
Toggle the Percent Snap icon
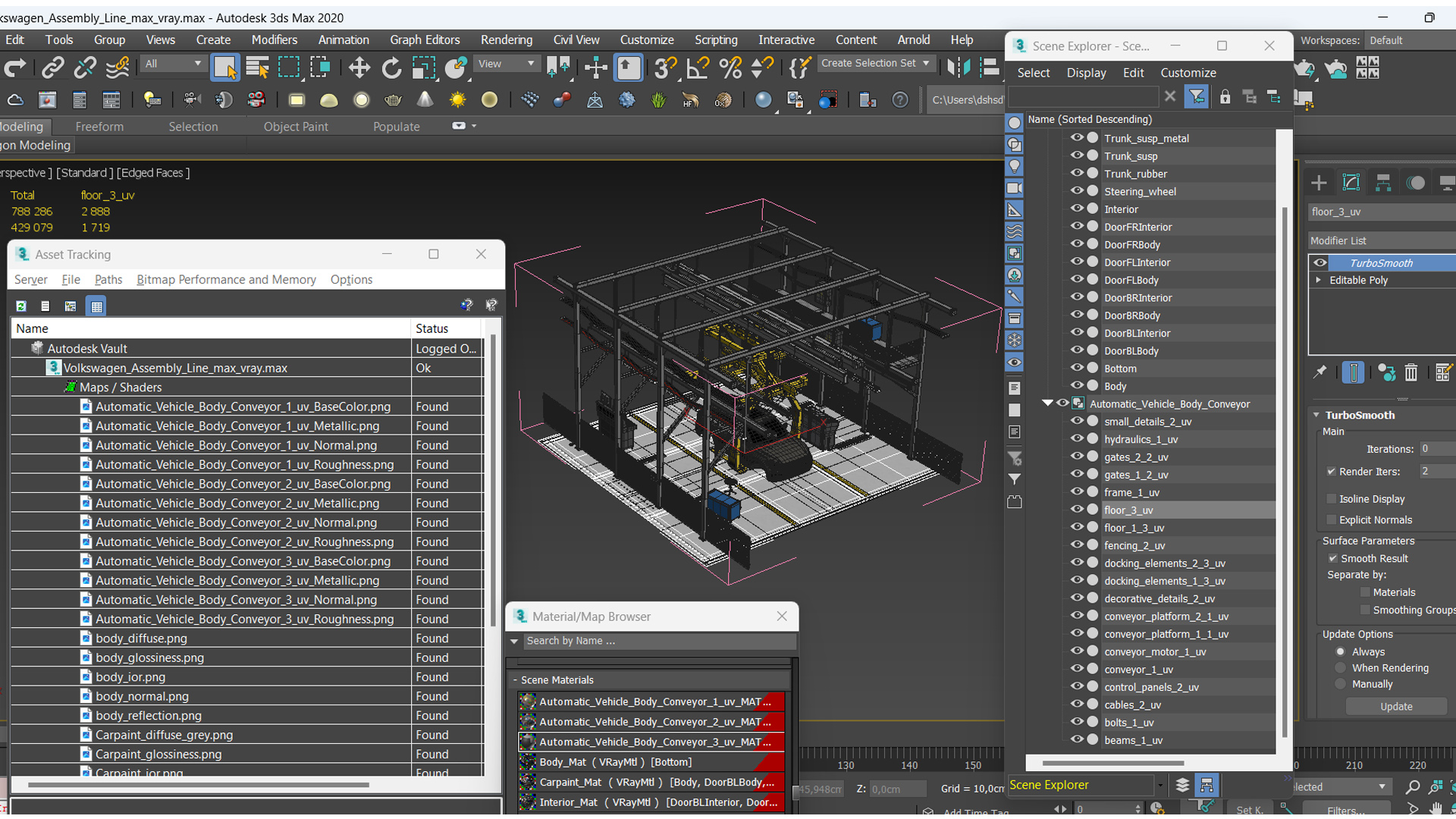[x=730, y=68]
